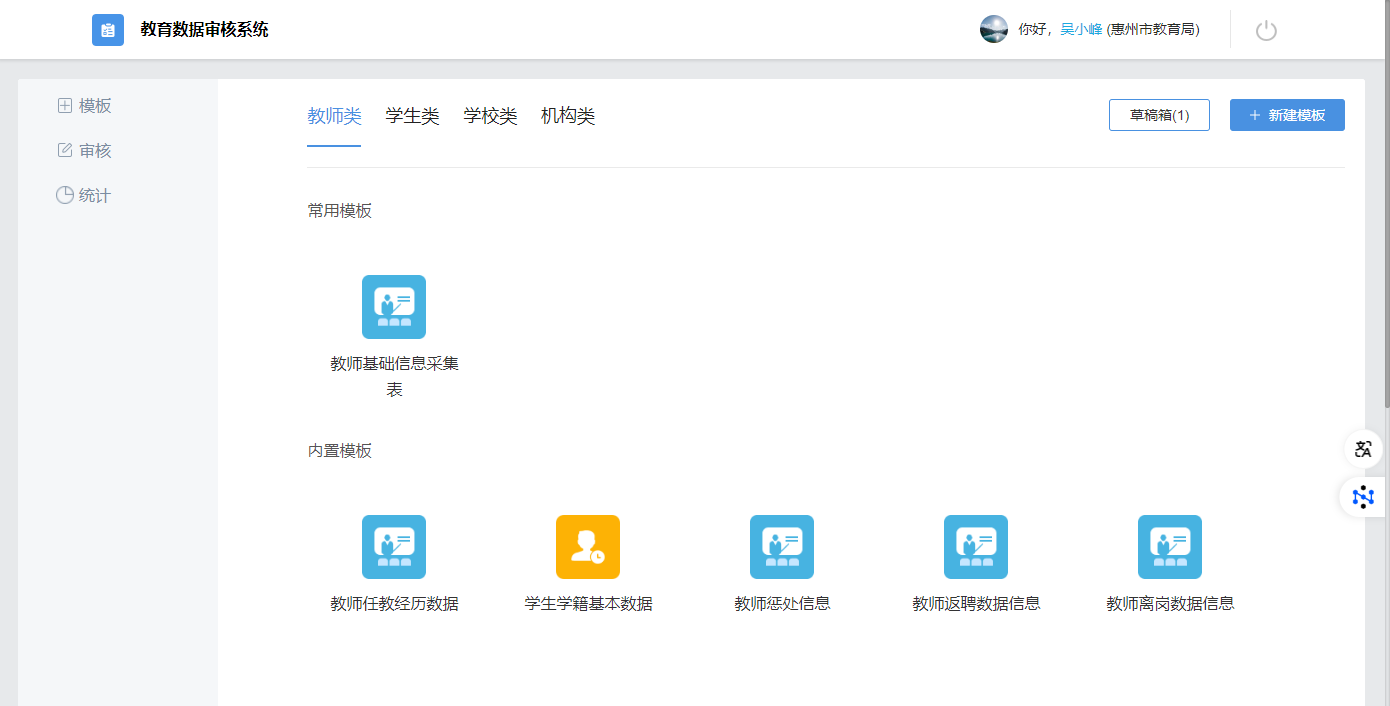Switch to the 机构类 tab
The width and height of the screenshot is (1390, 706).
click(x=568, y=116)
